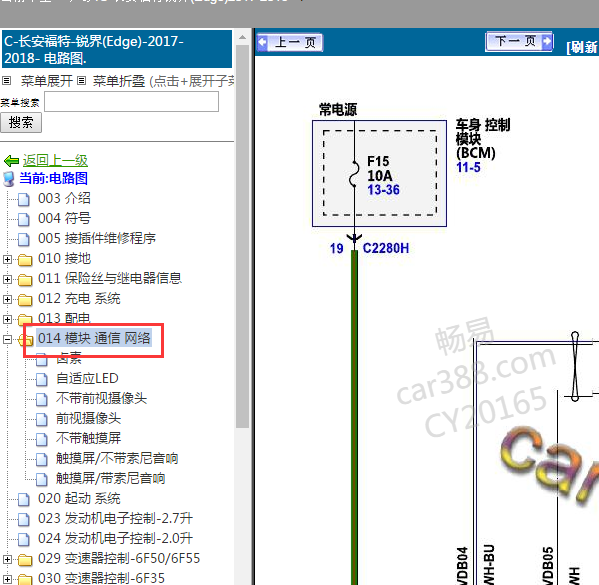599x585 pixels.
Task: Expand the 013 配电 node
Action: (7, 319)
